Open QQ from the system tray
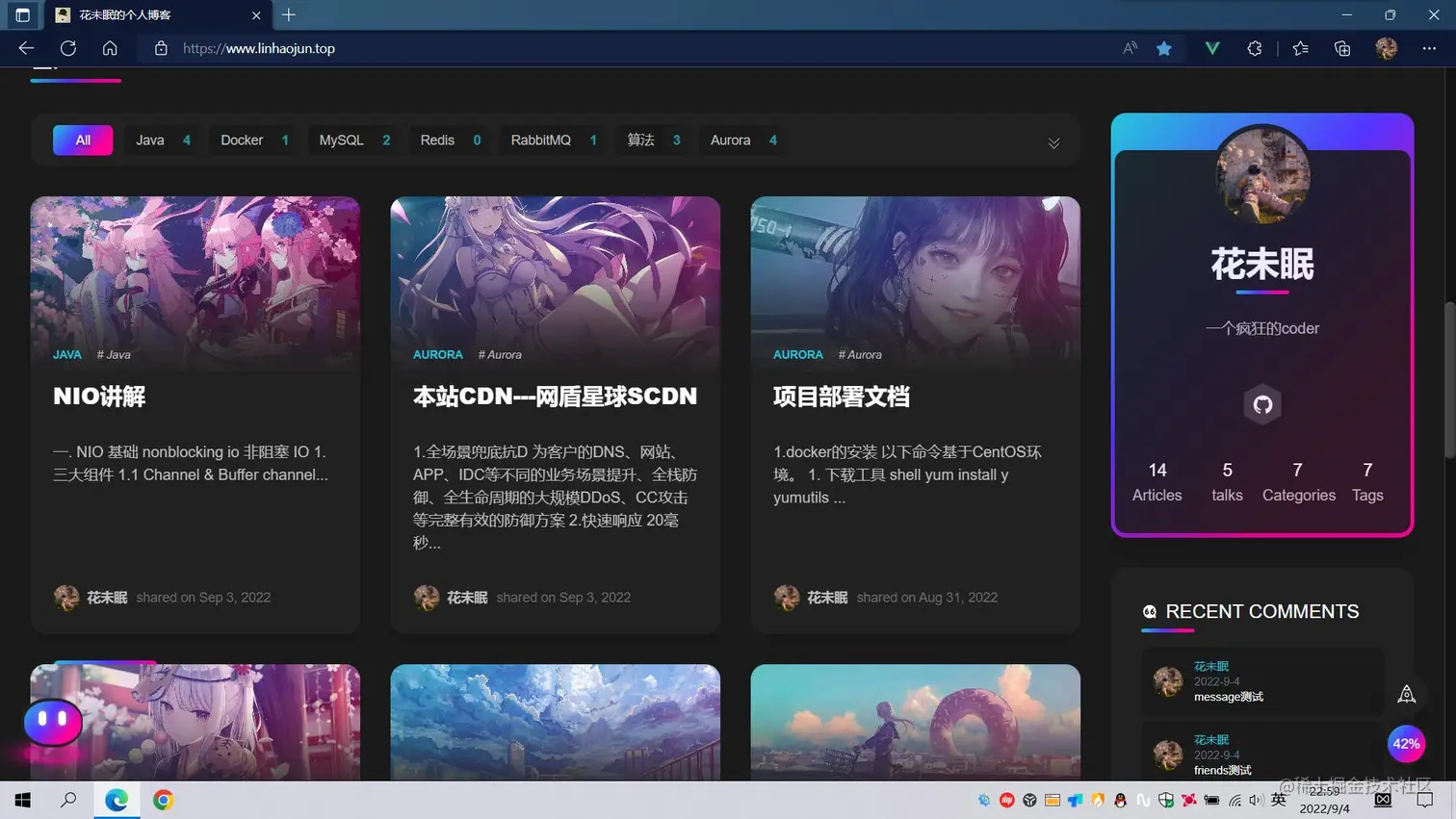 (1120, 799)
